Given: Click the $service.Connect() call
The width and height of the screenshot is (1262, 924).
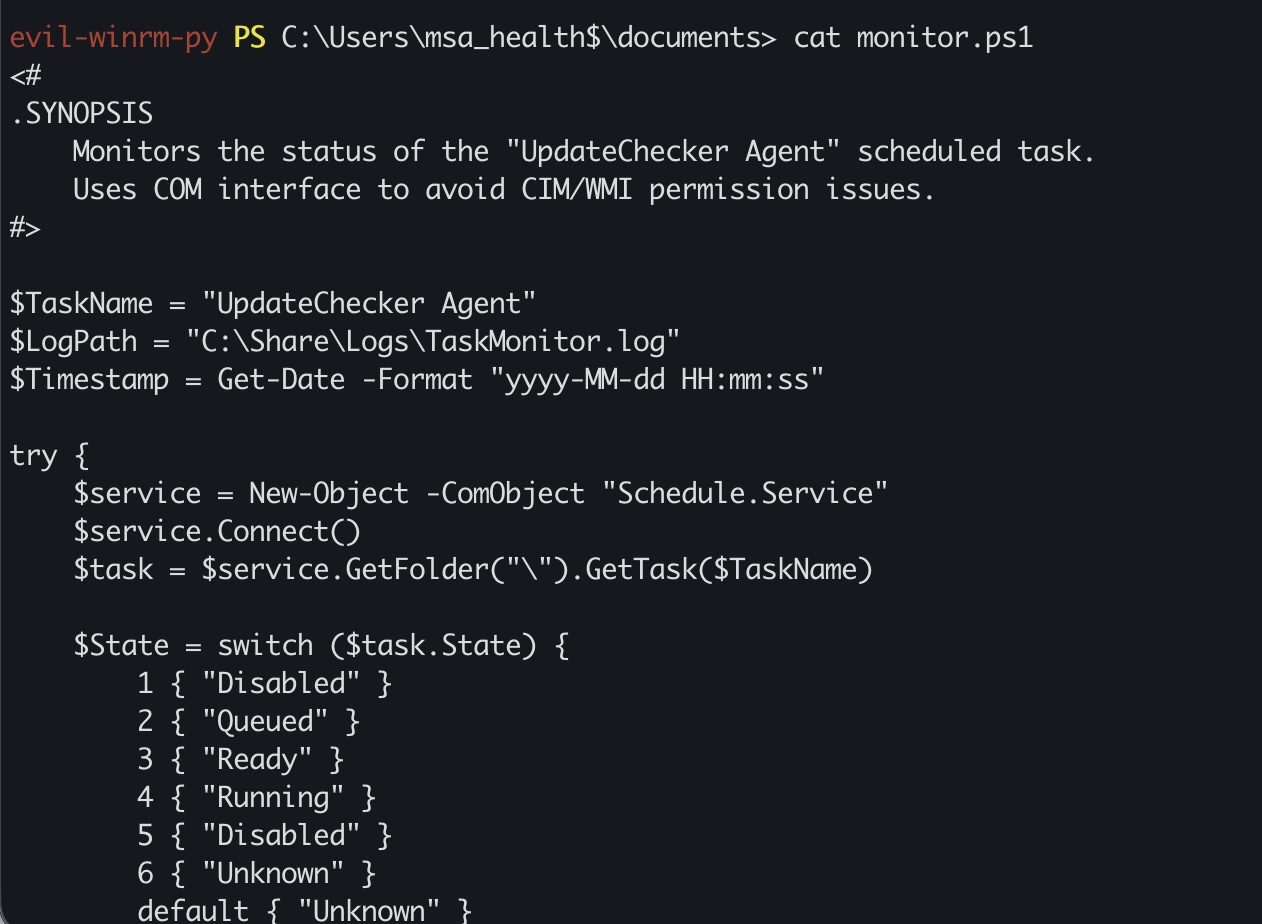Looking at the screenshot, I should [x=217, y=531].
